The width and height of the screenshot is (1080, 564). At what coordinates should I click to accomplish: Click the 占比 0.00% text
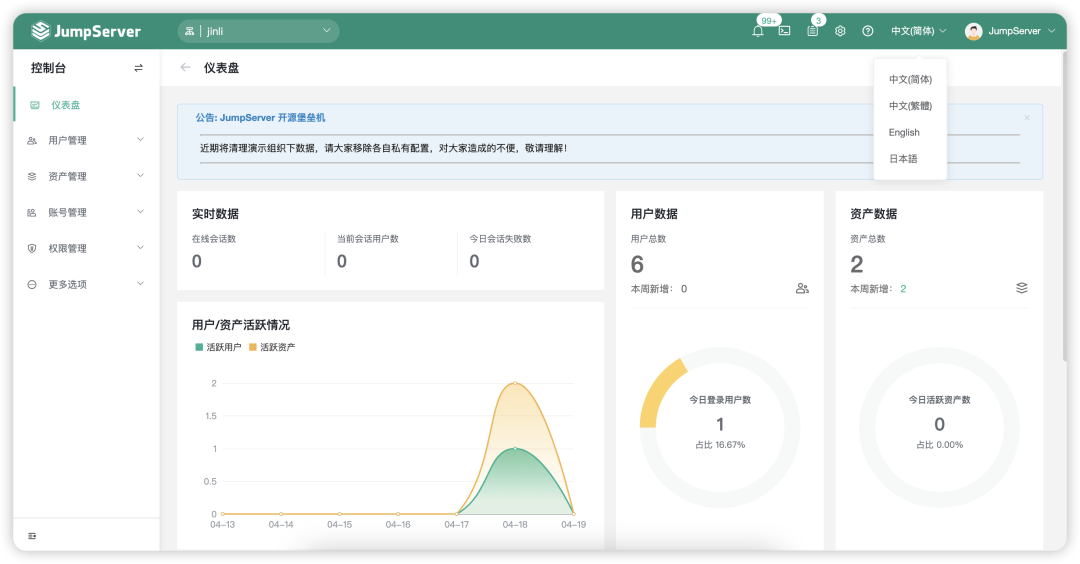pos(939,446)
